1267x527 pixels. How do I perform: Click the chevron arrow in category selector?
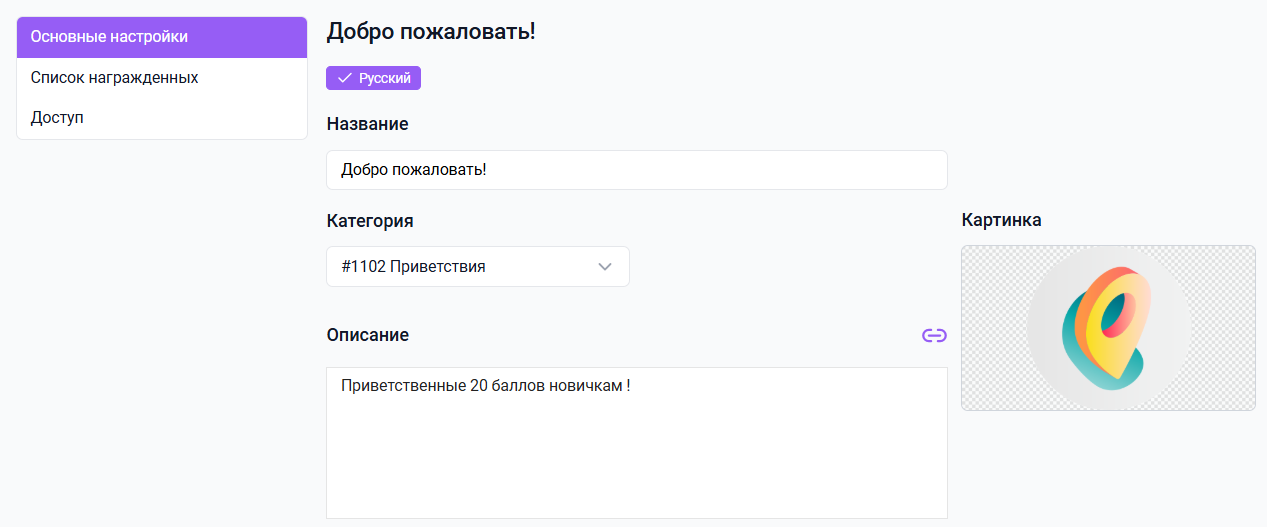pyautogui.click(x=604, y=267)
